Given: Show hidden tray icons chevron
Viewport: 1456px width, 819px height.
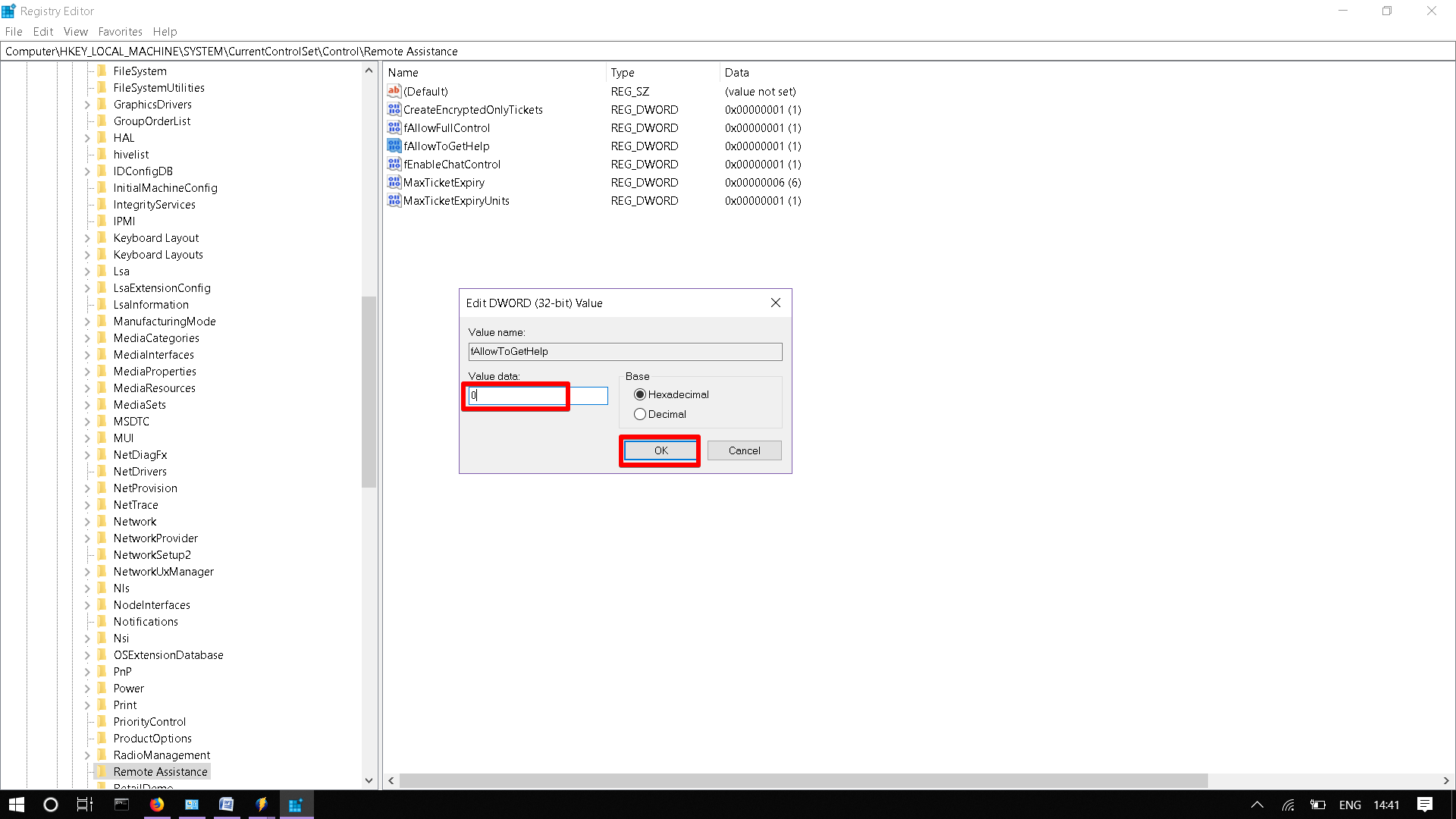Looking at the screenshot, I should [1257, 805].
